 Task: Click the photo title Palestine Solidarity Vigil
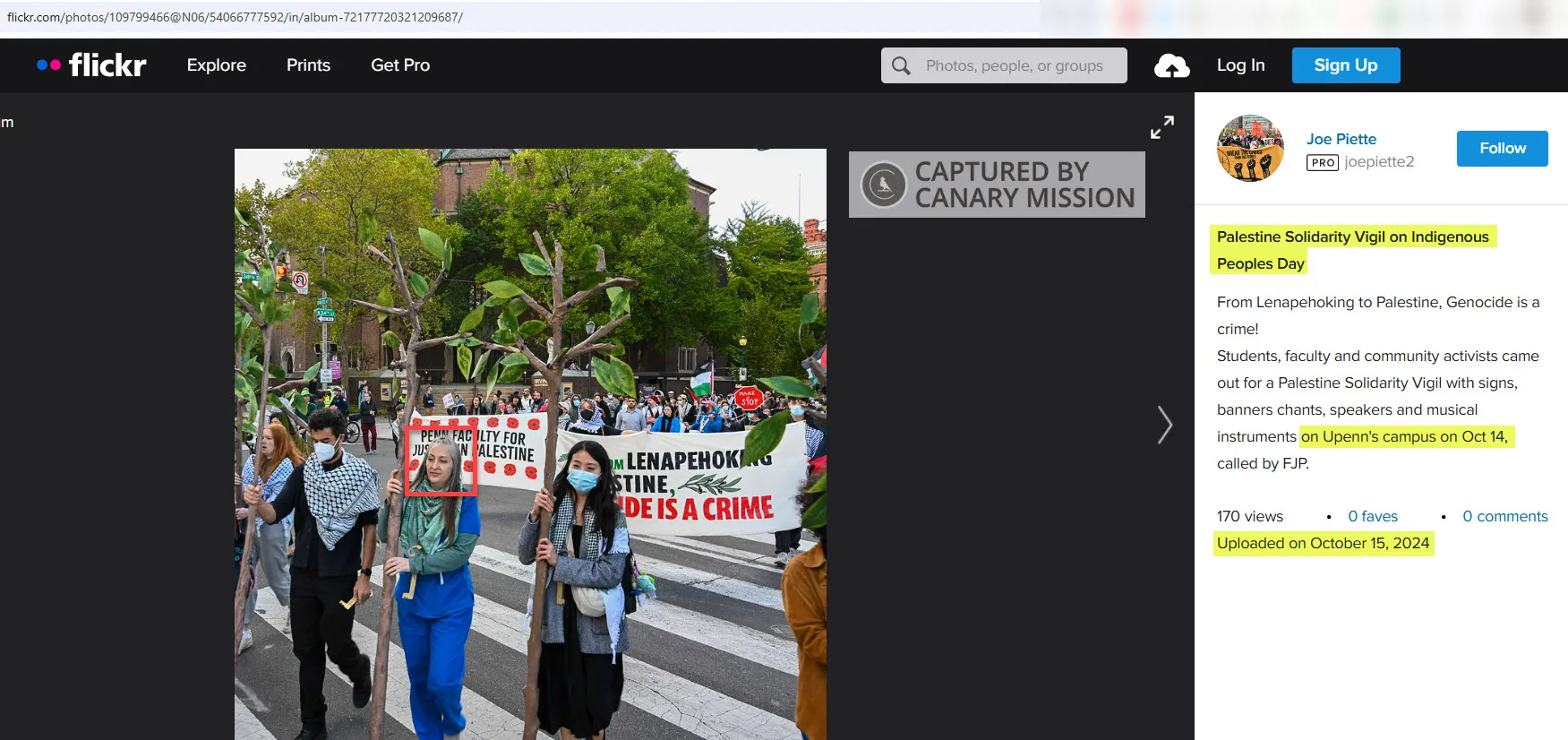(1352, 250)
